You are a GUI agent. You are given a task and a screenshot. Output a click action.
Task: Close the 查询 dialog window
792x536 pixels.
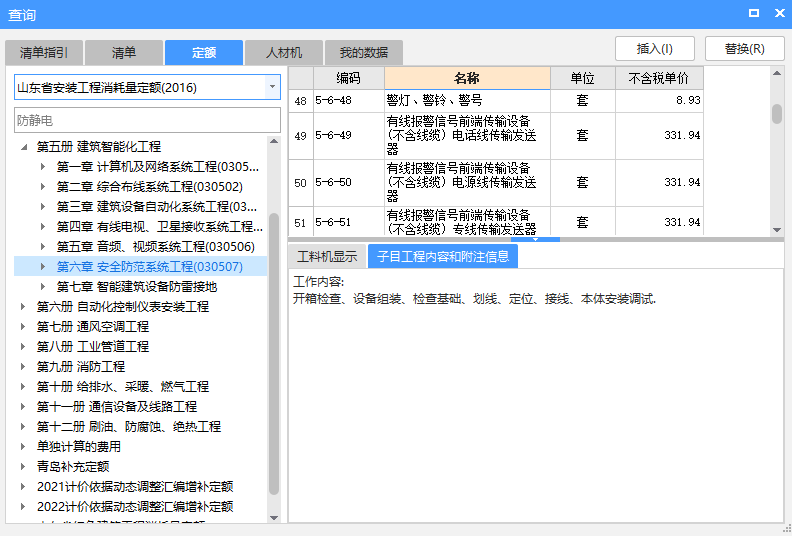point(780,13)
